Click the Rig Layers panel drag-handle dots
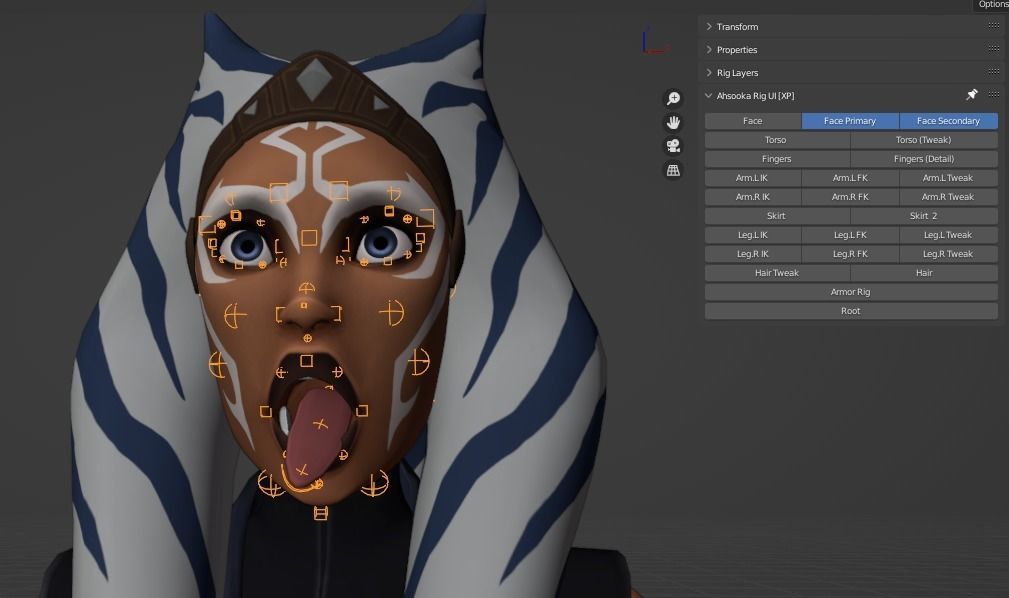 994,71
